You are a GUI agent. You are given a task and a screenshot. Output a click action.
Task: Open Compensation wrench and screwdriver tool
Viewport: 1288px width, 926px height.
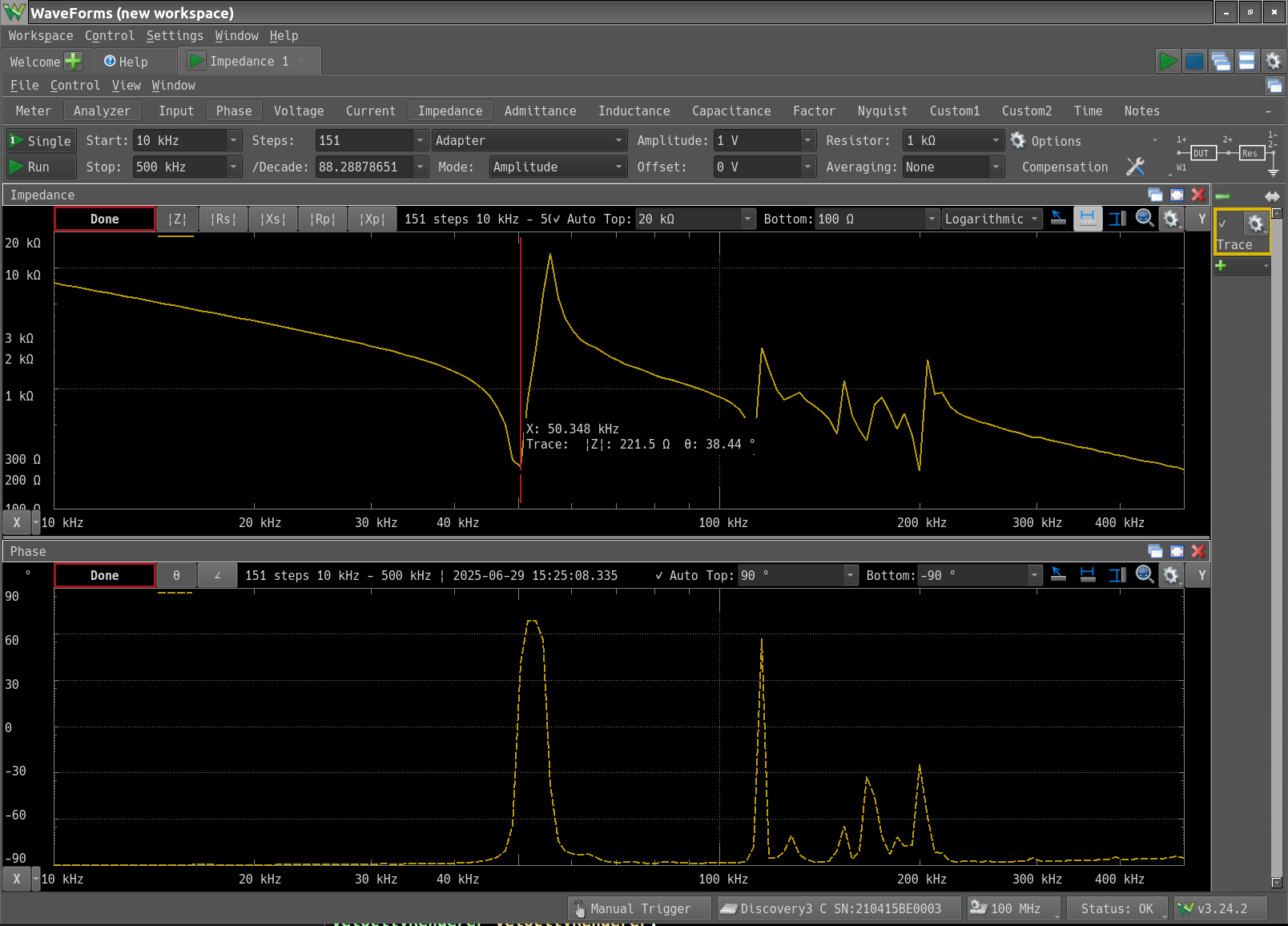point(1135,167)
